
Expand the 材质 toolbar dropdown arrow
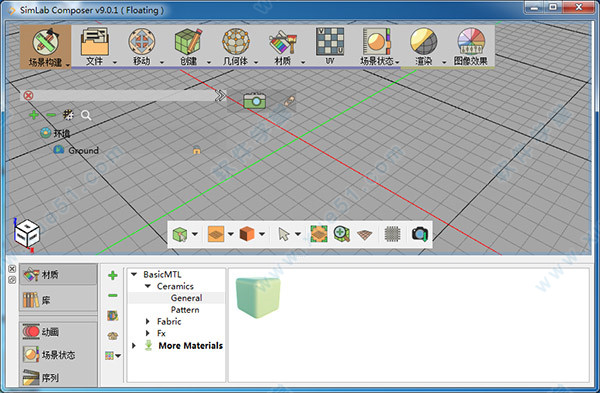[303, 62]
